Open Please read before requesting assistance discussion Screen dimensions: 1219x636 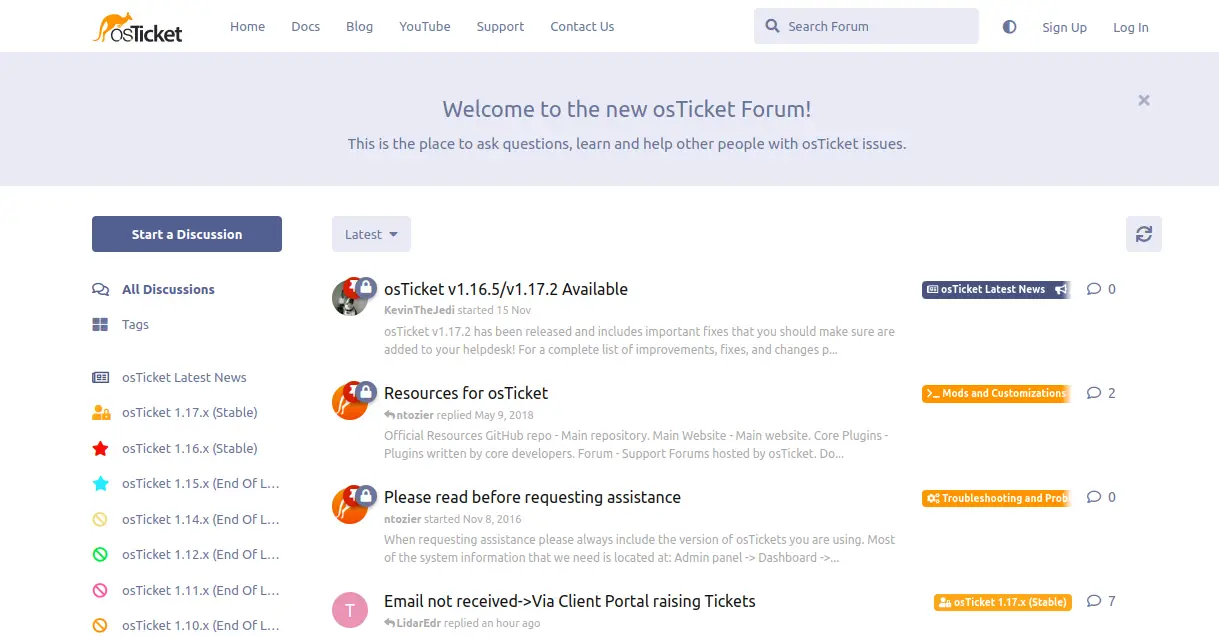point(532,497)
